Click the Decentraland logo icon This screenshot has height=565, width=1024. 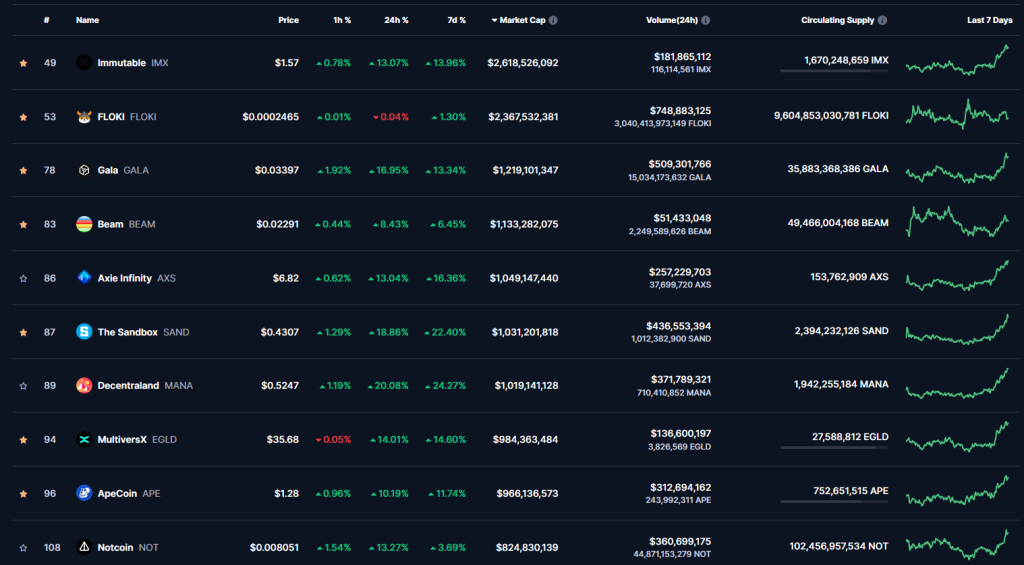[x=84, y=385]
